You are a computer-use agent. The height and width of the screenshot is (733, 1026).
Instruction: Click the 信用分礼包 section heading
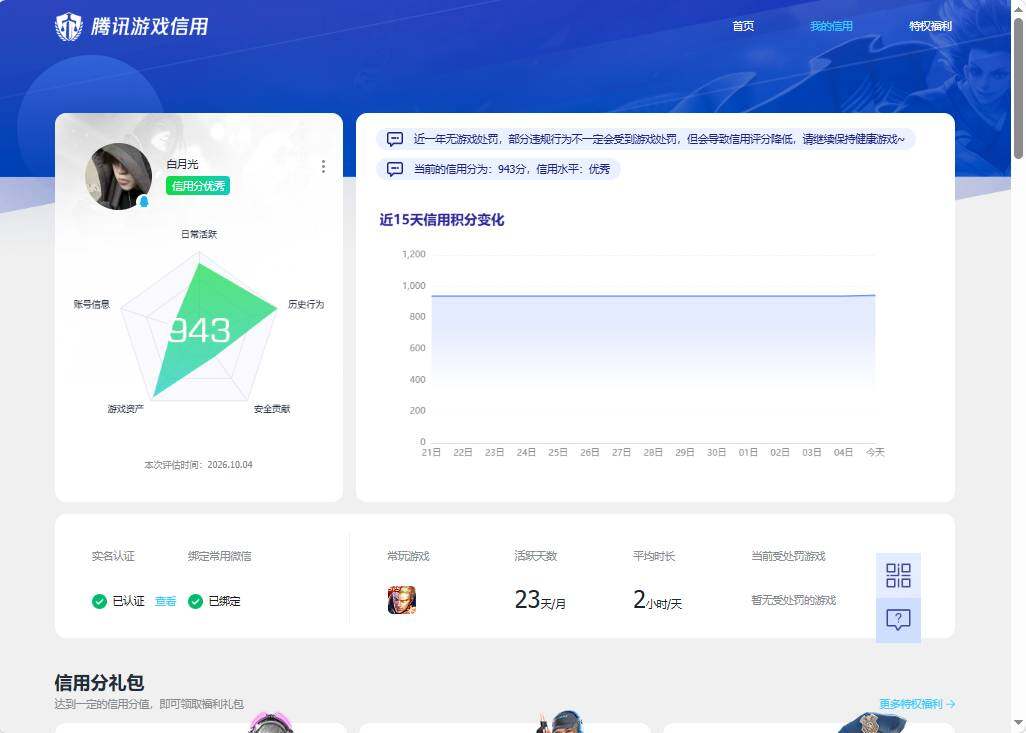click(x=99, y=683)
